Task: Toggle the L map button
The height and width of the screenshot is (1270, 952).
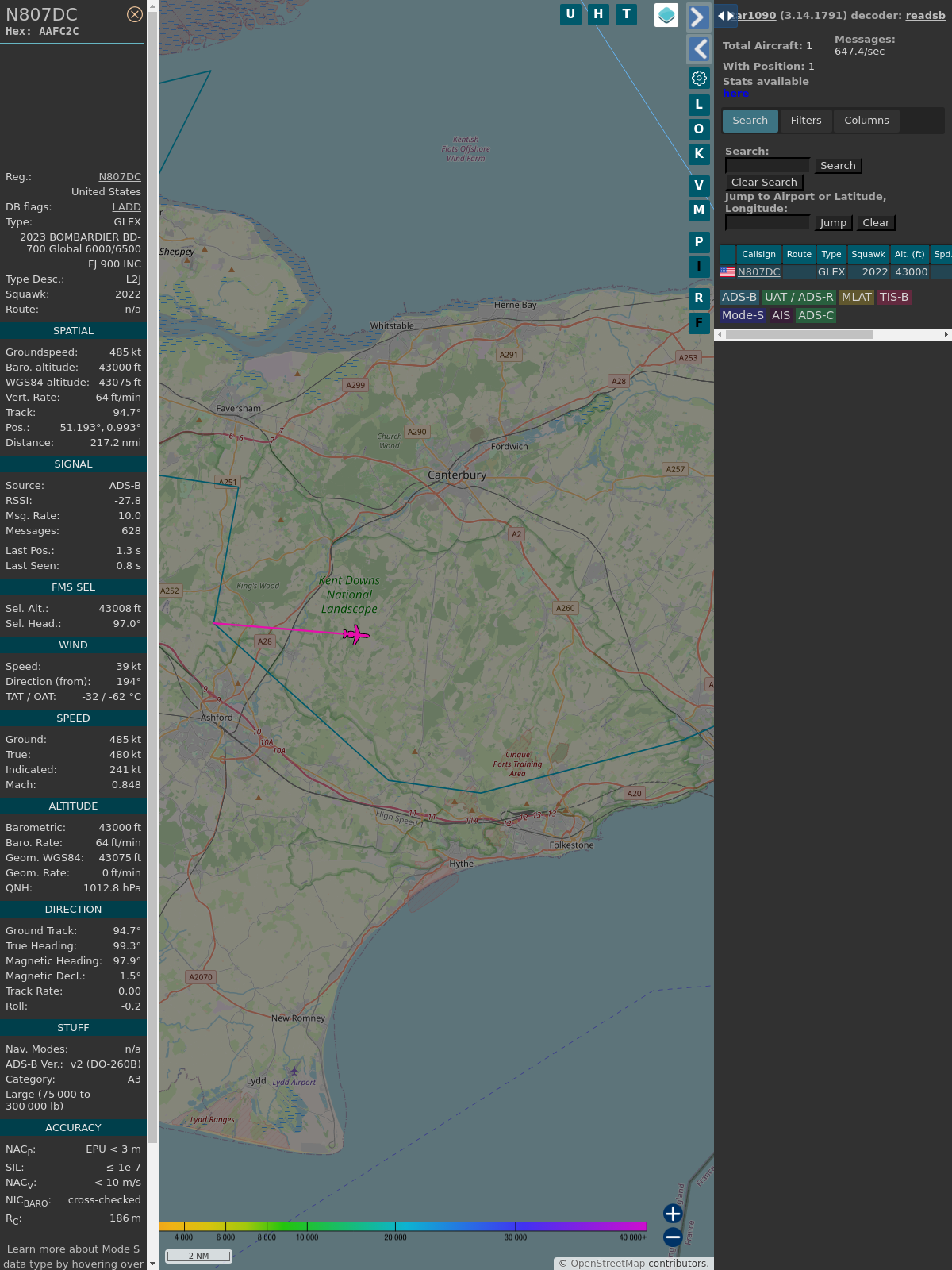Action: (699, 104)
